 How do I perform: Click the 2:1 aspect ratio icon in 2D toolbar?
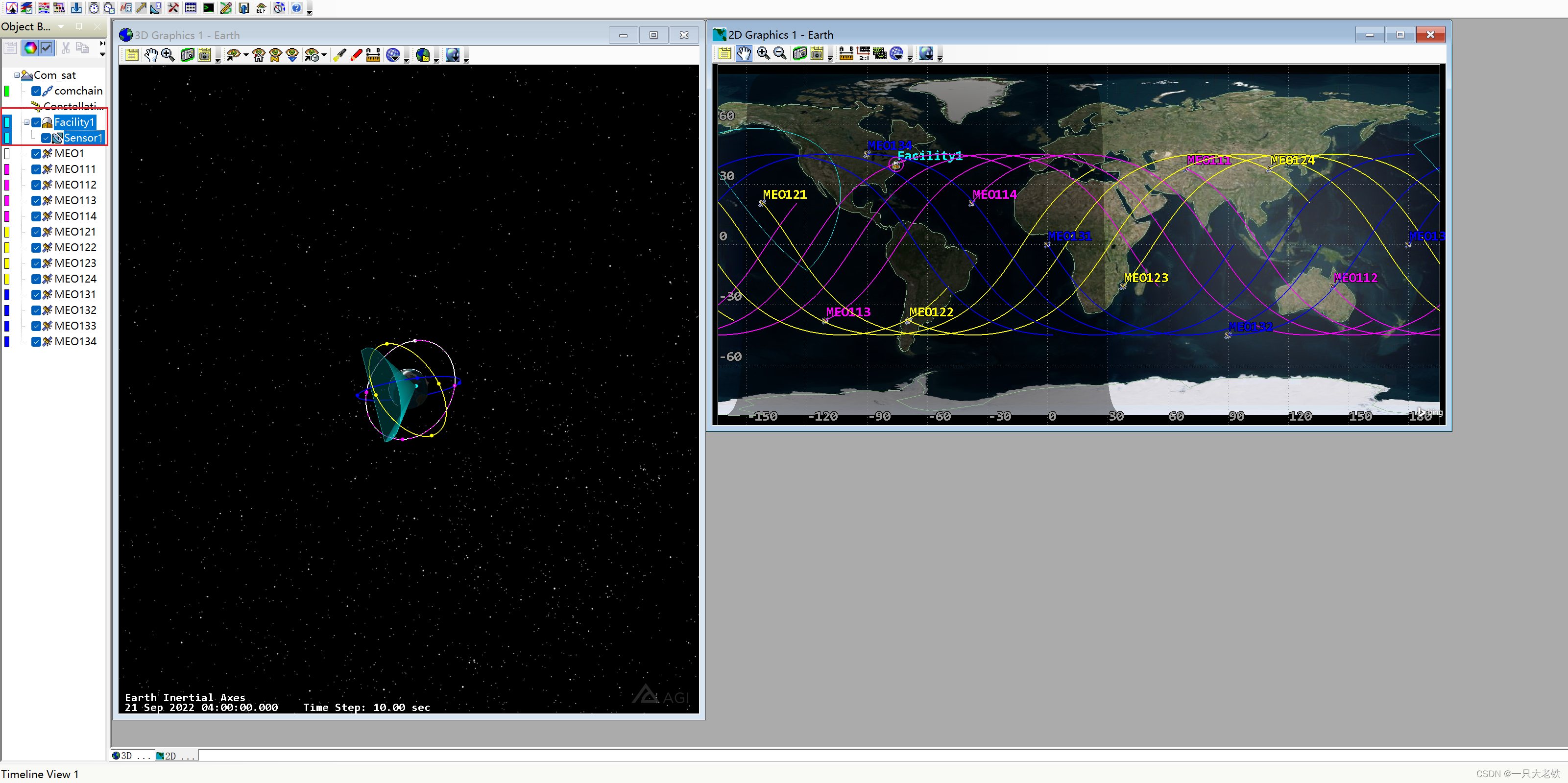(x=864, y=53)
